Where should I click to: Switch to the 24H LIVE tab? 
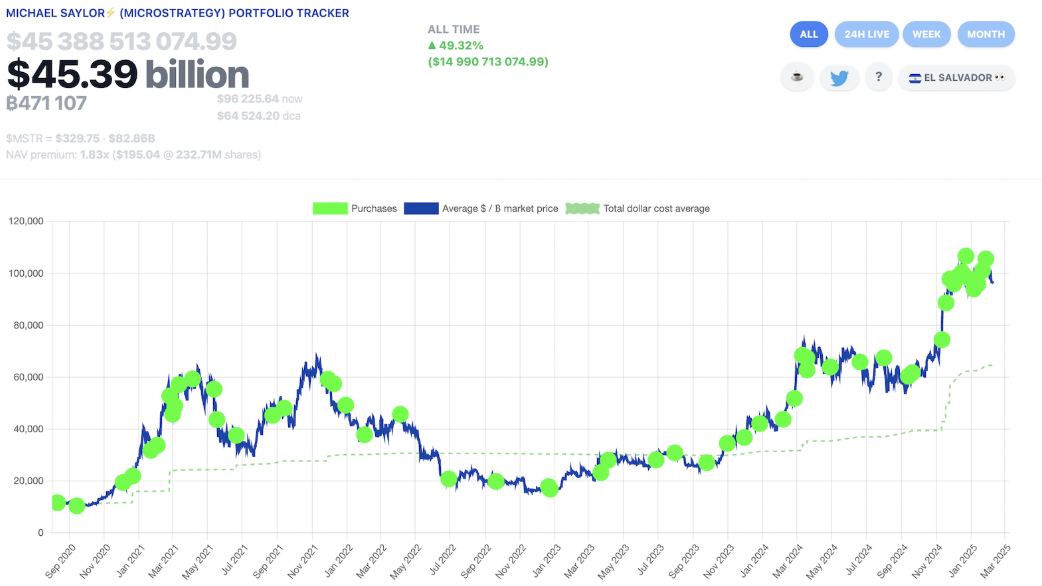point(867,34)
